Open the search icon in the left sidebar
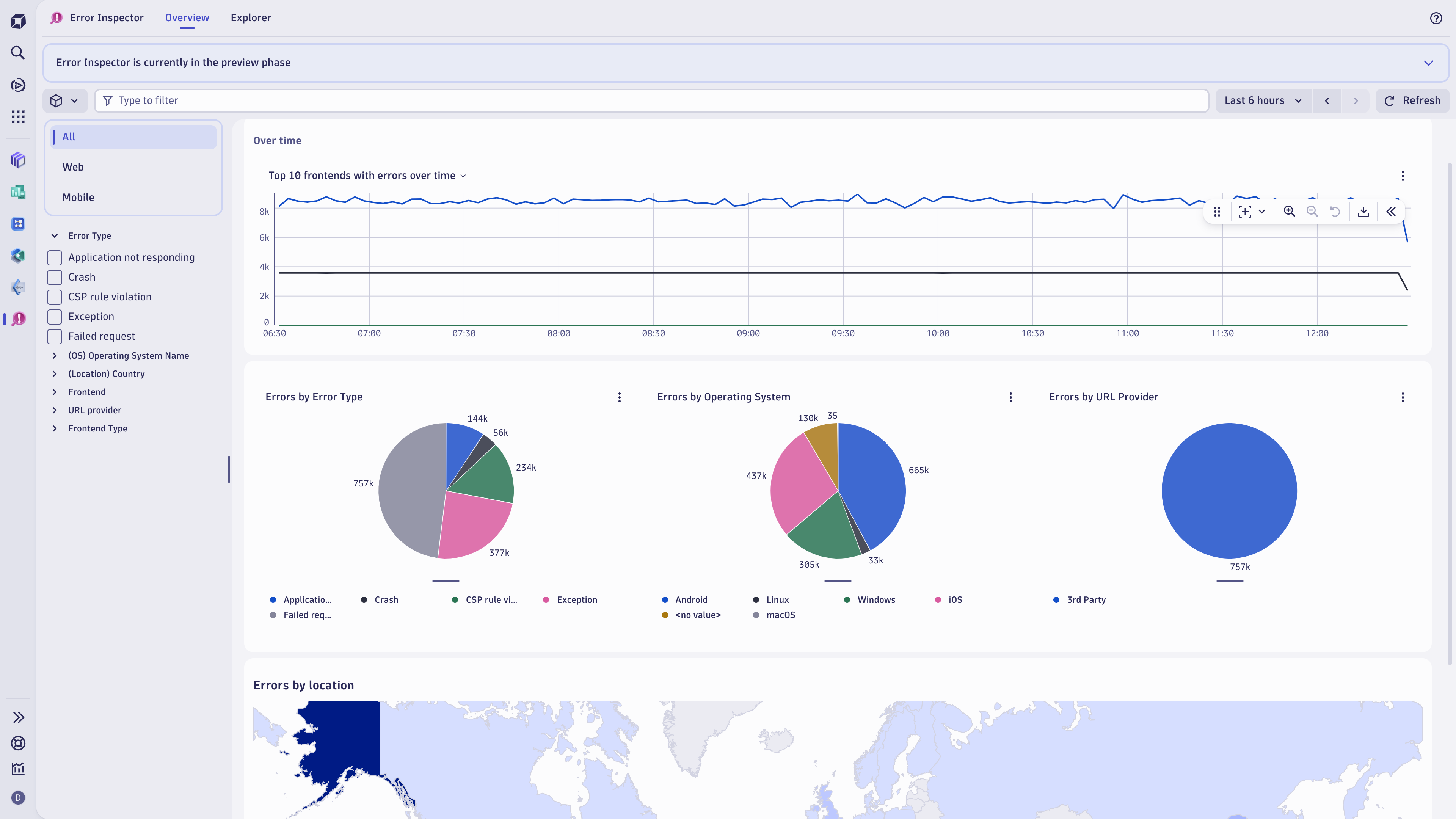Image resolution: width=1456 pixels, height=819 pixels. point(17,53)
